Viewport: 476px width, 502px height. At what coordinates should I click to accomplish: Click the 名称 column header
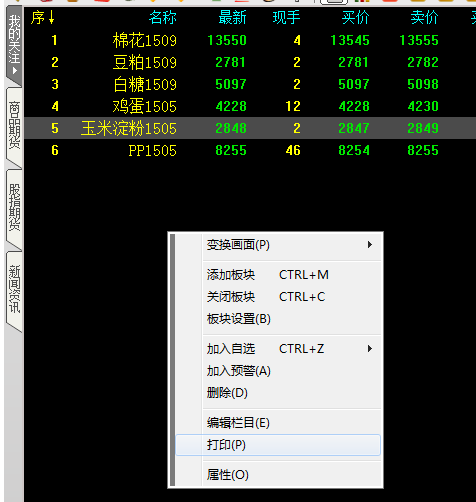pyautogui.click(x=163, y=17)
